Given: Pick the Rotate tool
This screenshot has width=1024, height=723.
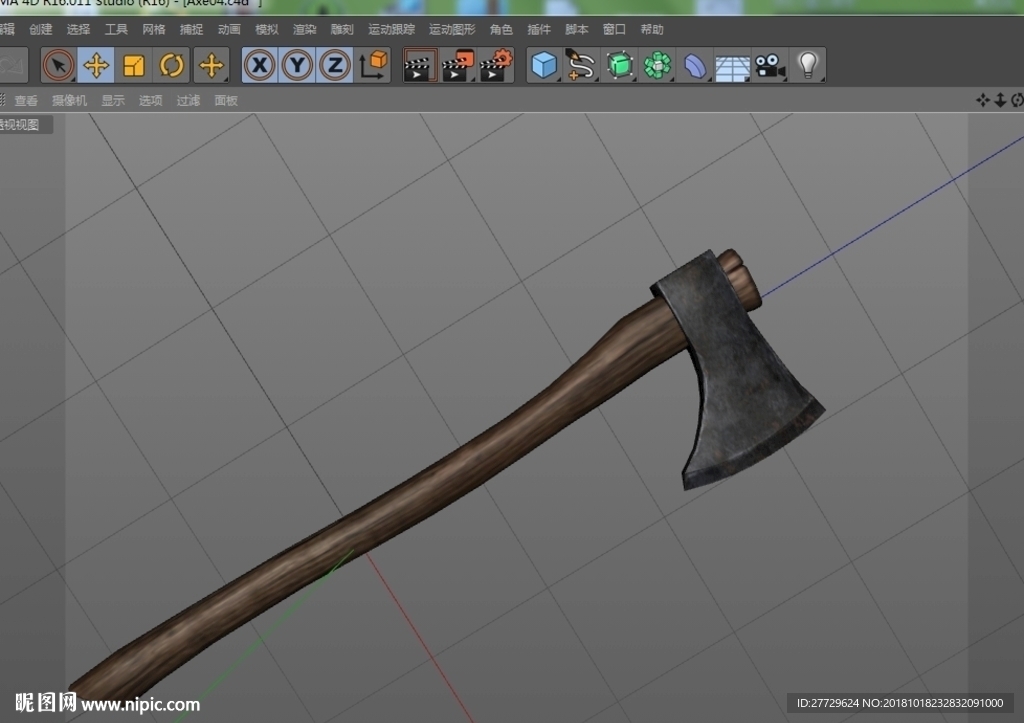Looking at the screenshot, I should (x=171, y=65).
